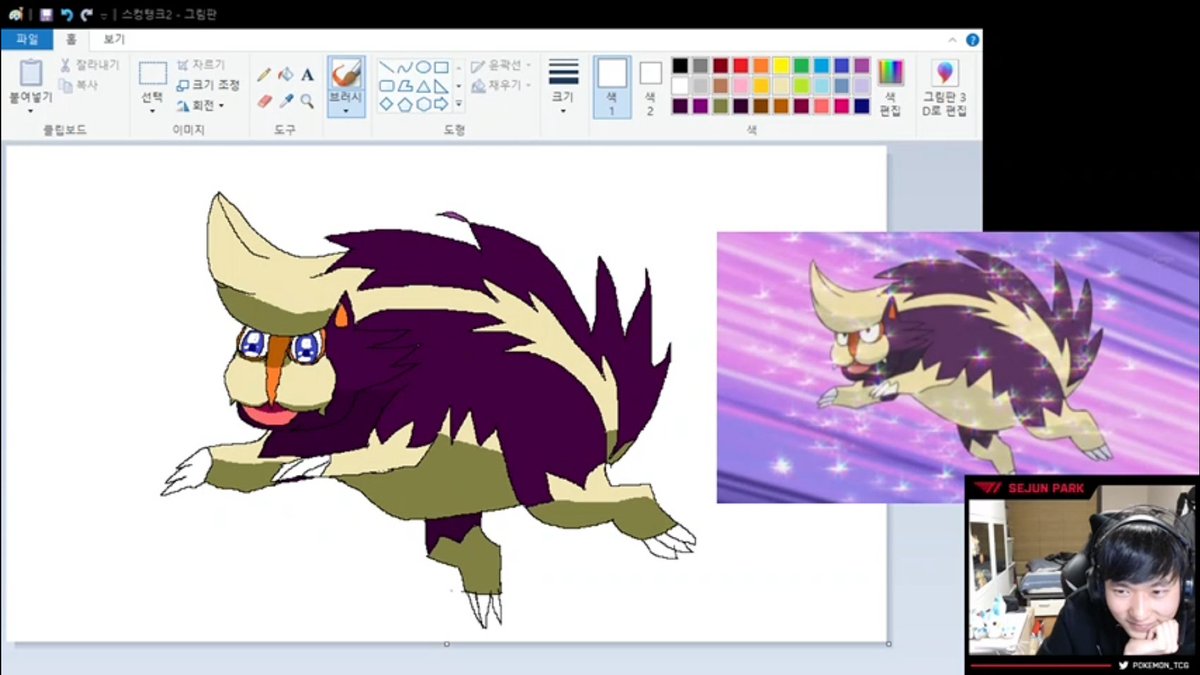
Task: Click the Save floppy icon in title bar
Action: click(x=46, y=14)
